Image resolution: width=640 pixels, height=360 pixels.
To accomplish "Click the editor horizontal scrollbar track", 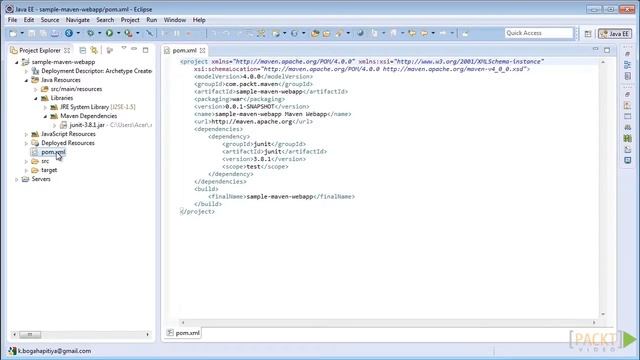I will coord(389,322).
